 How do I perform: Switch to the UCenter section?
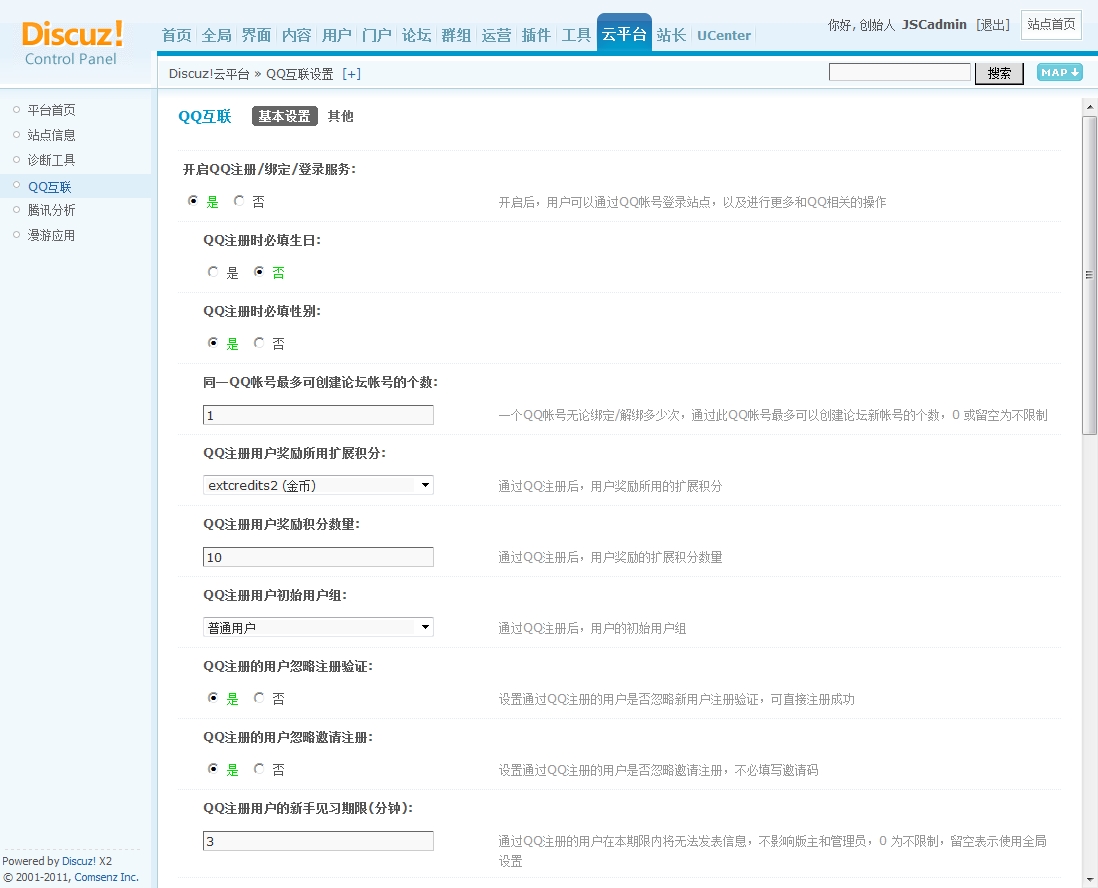(x=723, y=34)
